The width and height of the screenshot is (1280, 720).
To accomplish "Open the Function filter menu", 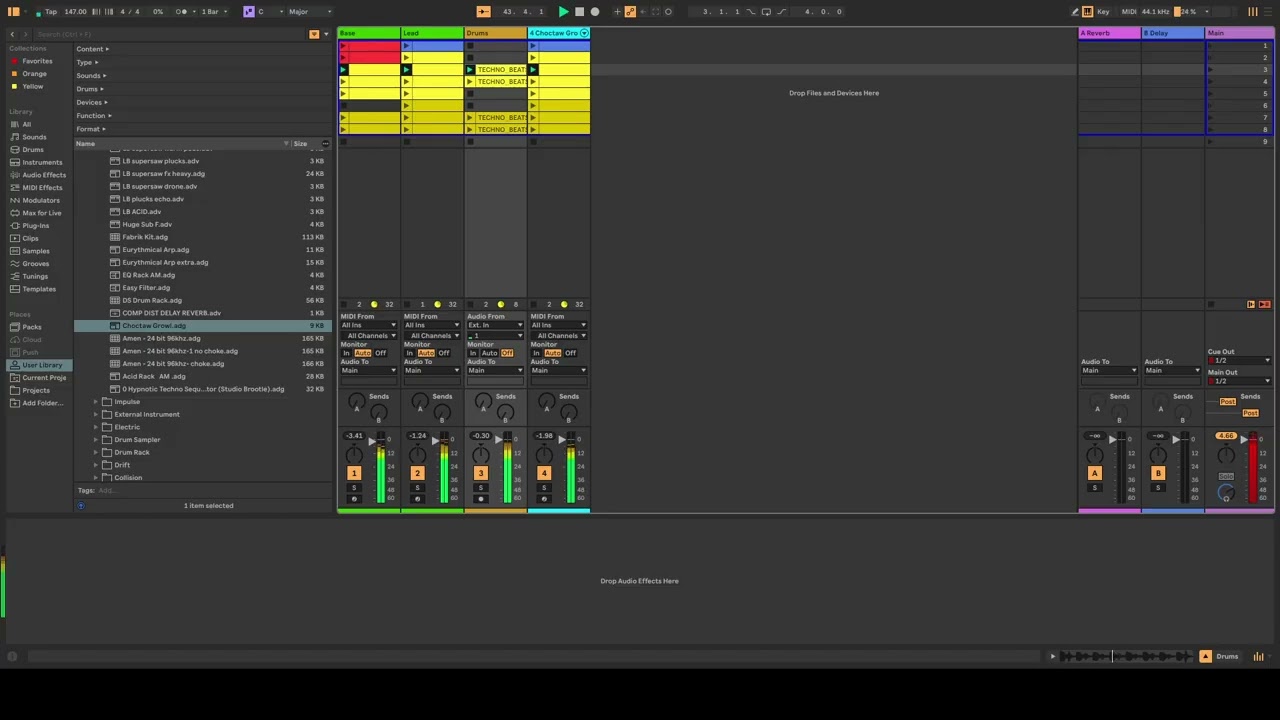I will [93, 116].
